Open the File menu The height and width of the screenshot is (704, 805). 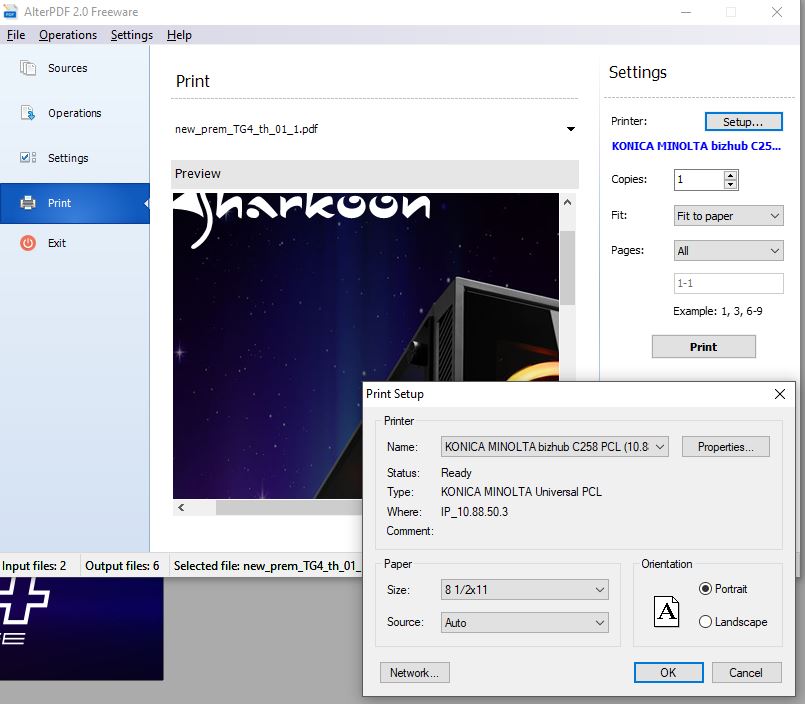(16, 35)
